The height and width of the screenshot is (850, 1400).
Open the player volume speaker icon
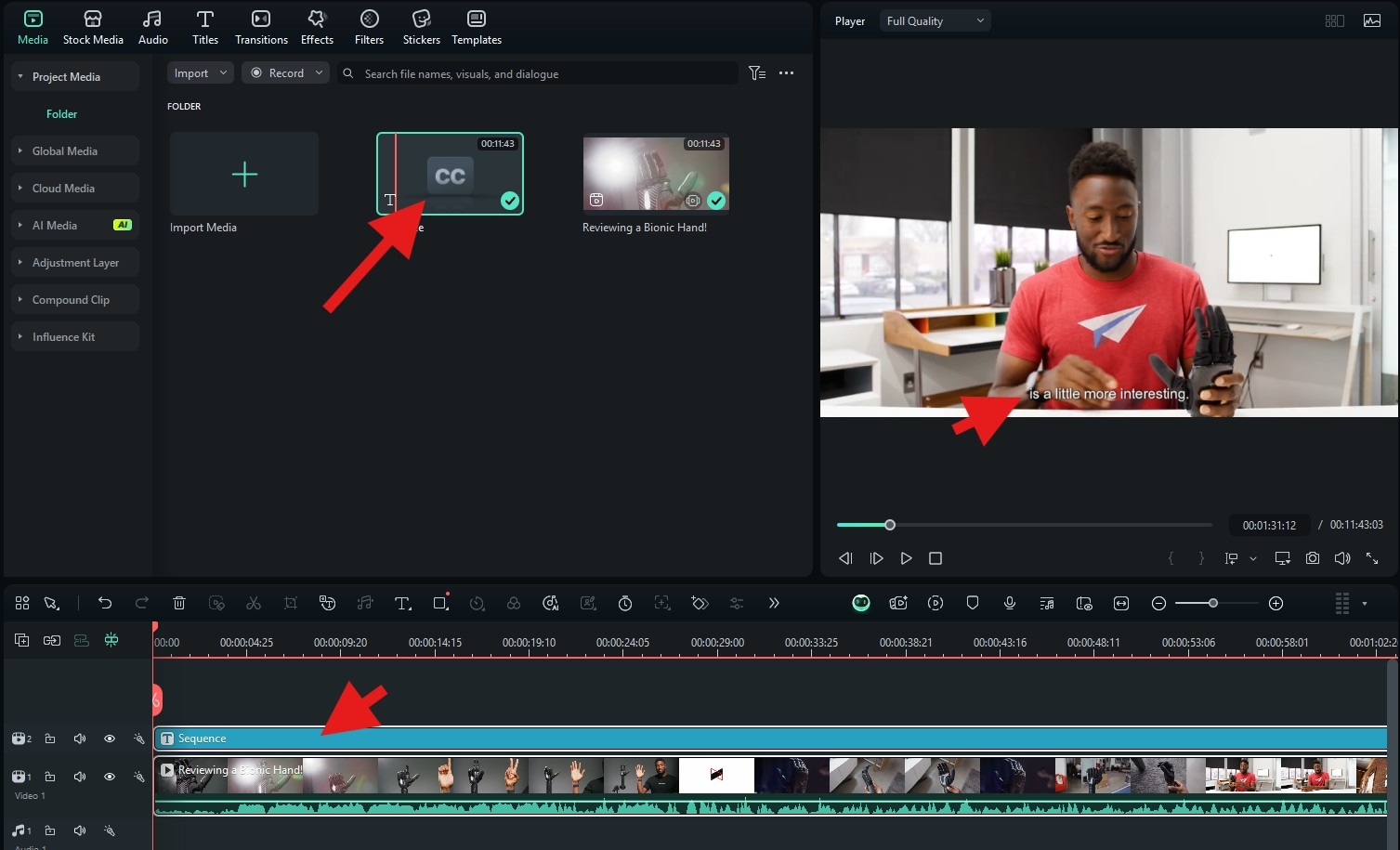pos(1342,558)
